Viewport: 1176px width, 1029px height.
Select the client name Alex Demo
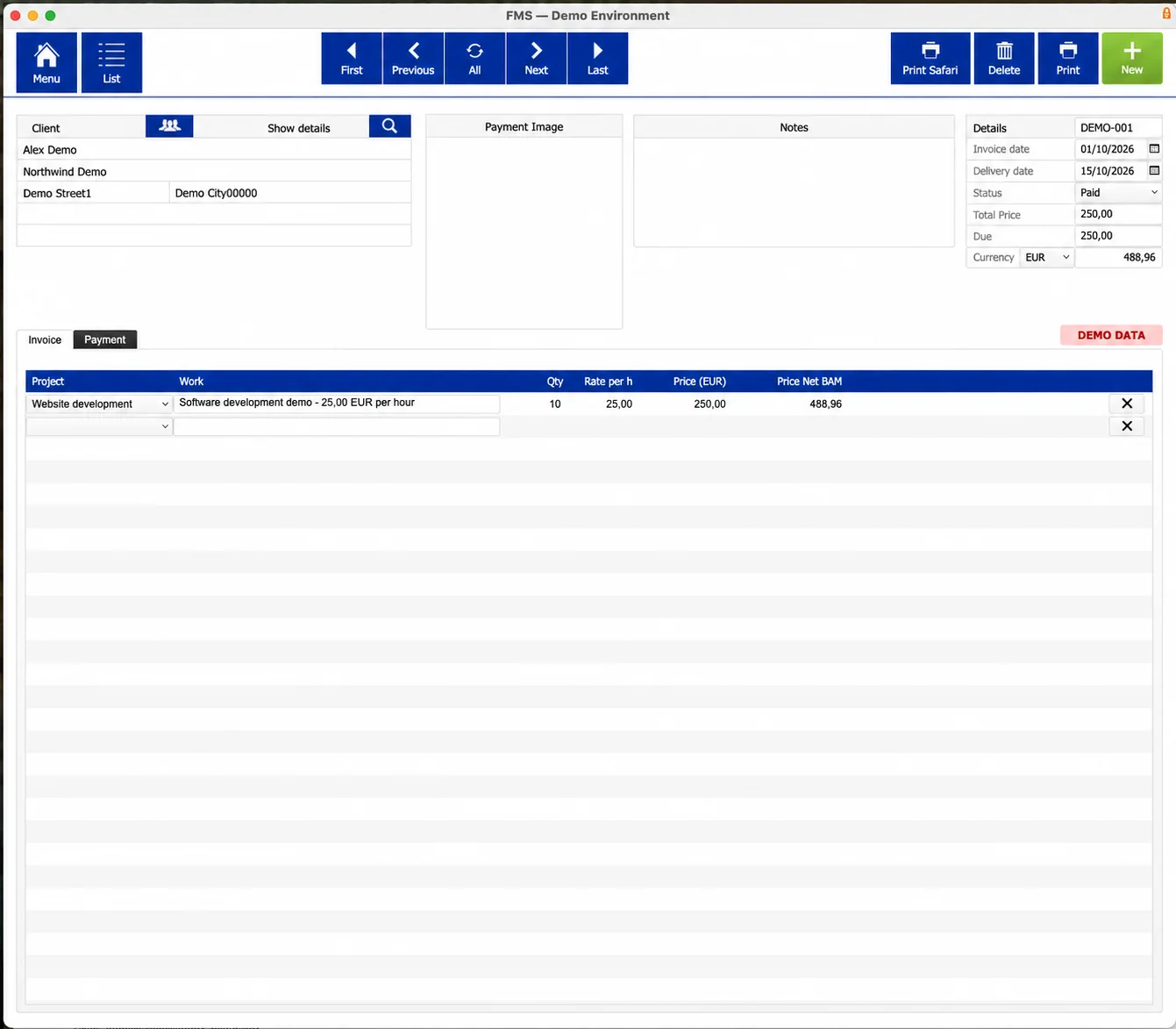point(214,150)
